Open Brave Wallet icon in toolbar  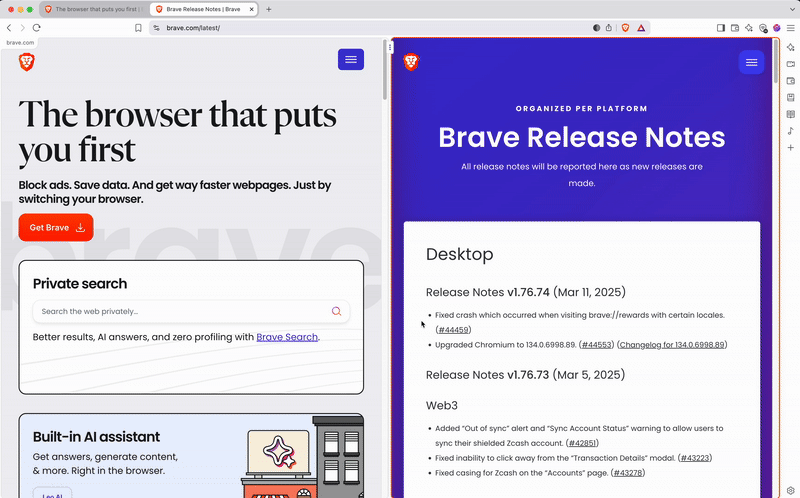(x=735, y=28)
